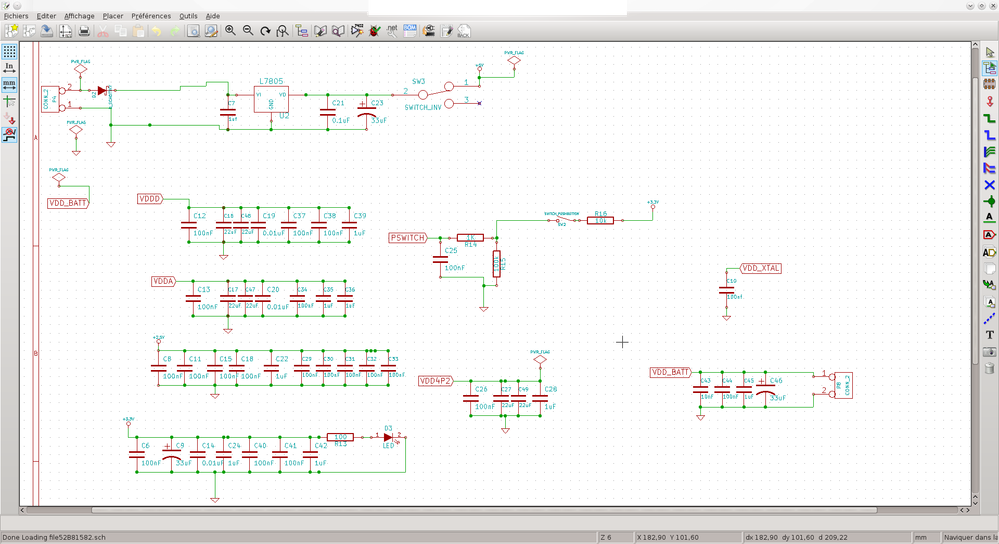Screen dimensions: 999x544
Task: Click the New schematic icon
Action: coord(11,31)
